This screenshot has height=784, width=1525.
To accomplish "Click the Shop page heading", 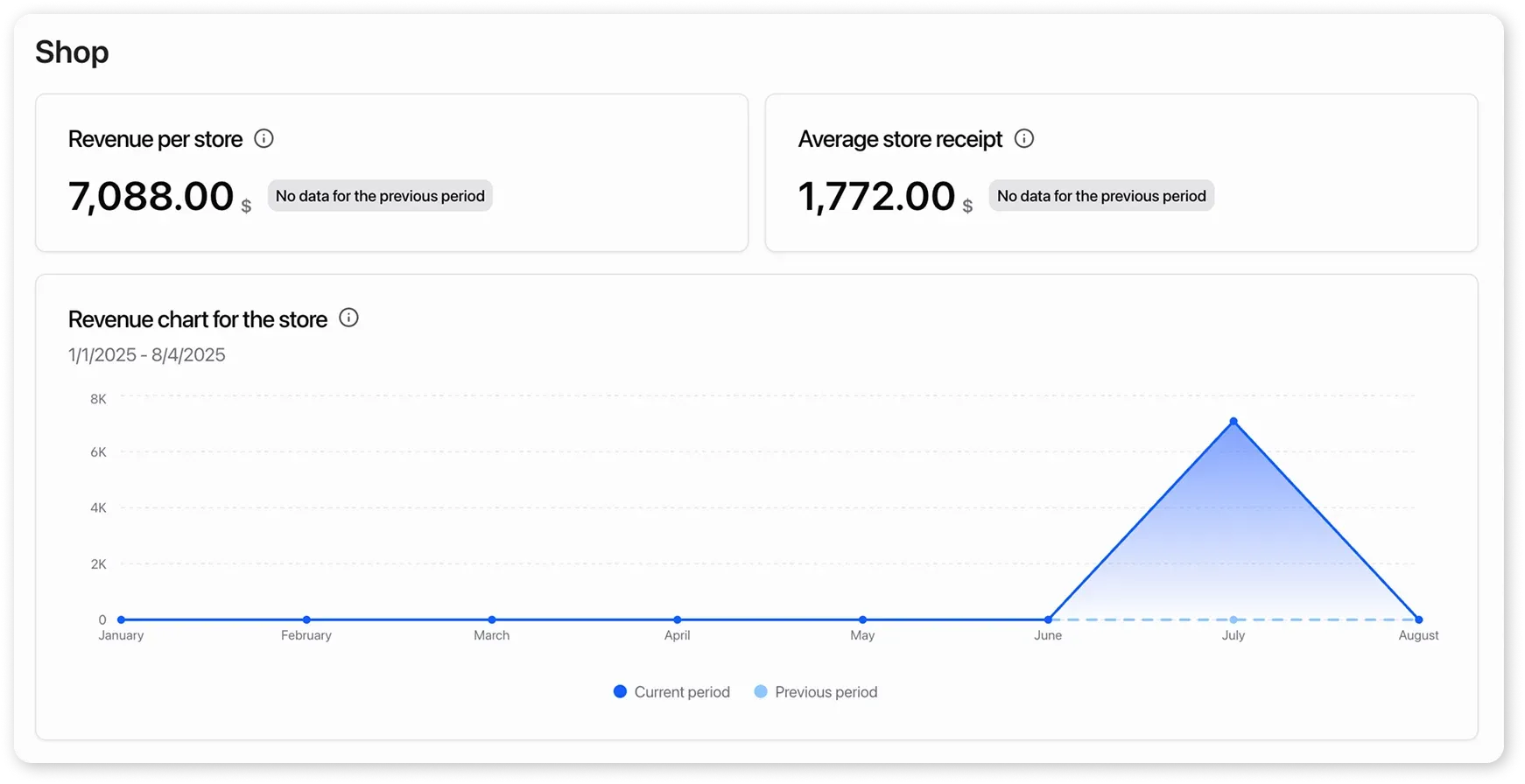I will 71,52.
